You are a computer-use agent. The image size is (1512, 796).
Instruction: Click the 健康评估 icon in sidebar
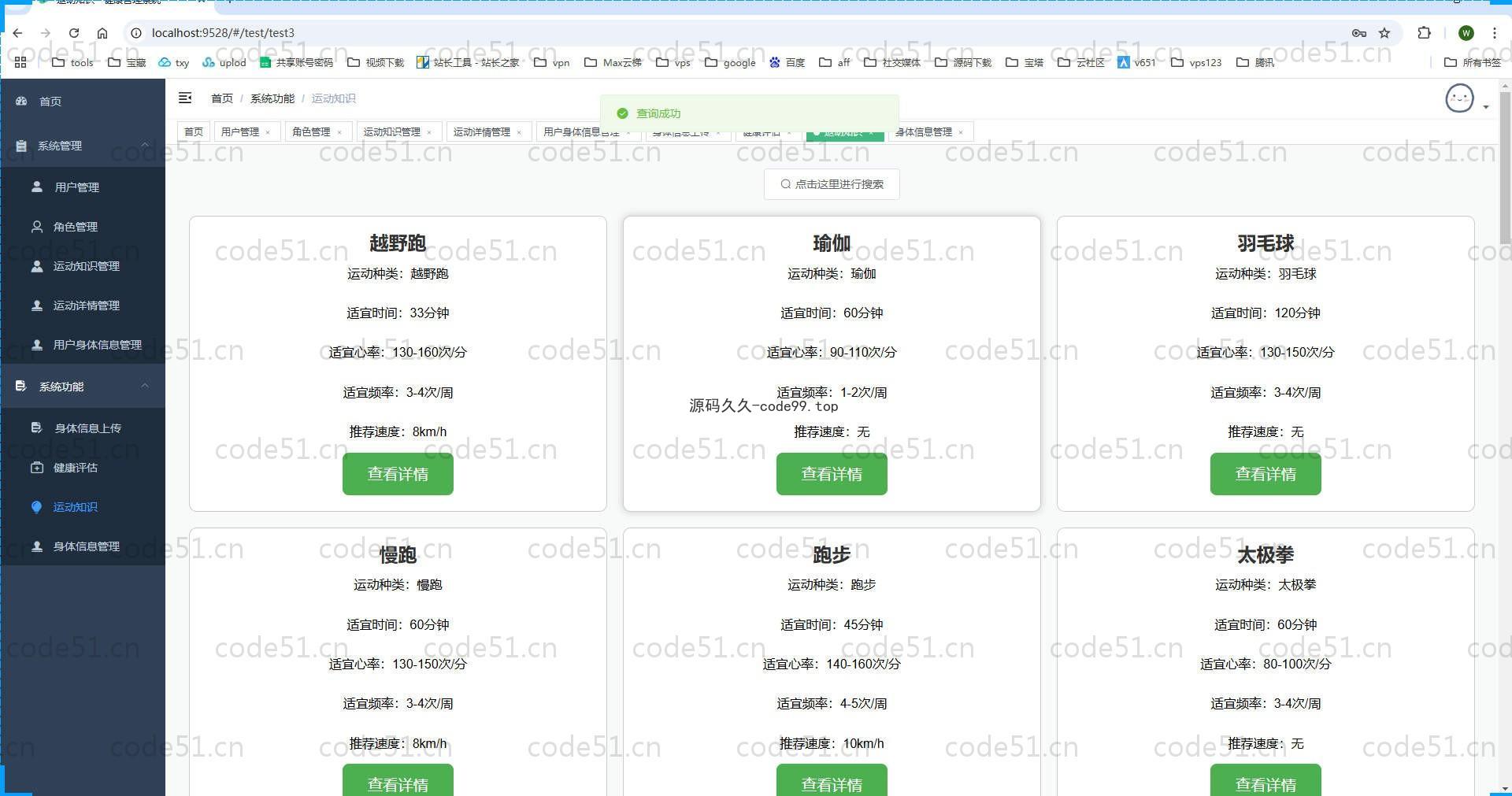point(37,467)
